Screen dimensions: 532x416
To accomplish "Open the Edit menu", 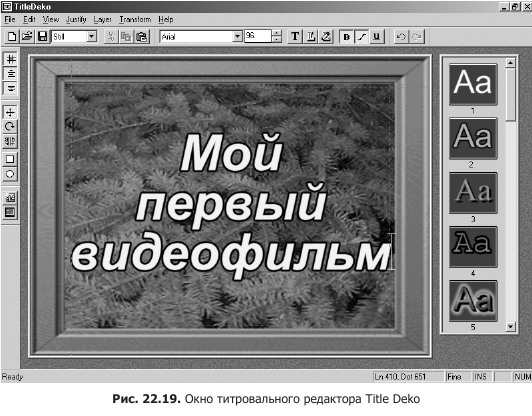I will [x=29, y=19].
